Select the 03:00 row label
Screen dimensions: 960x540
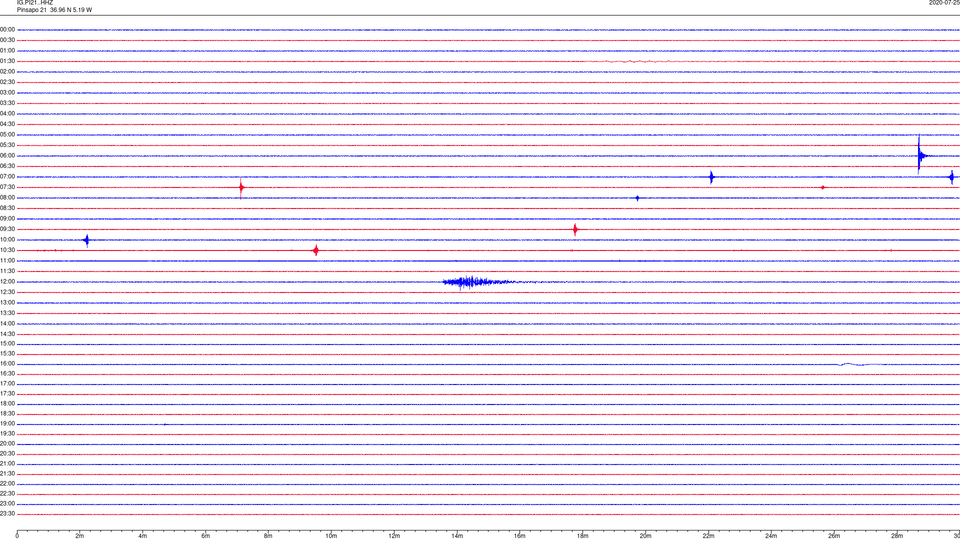pos(7,92)
